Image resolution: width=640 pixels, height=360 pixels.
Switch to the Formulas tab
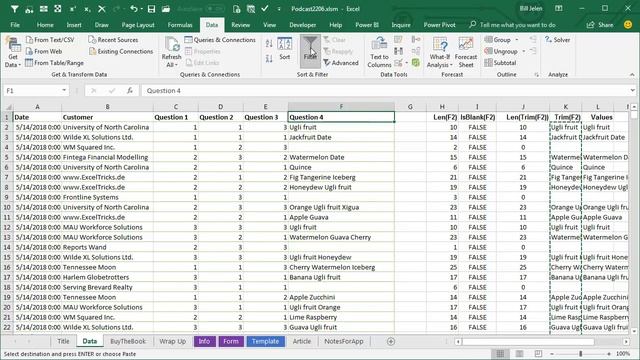tap(180, 25)
